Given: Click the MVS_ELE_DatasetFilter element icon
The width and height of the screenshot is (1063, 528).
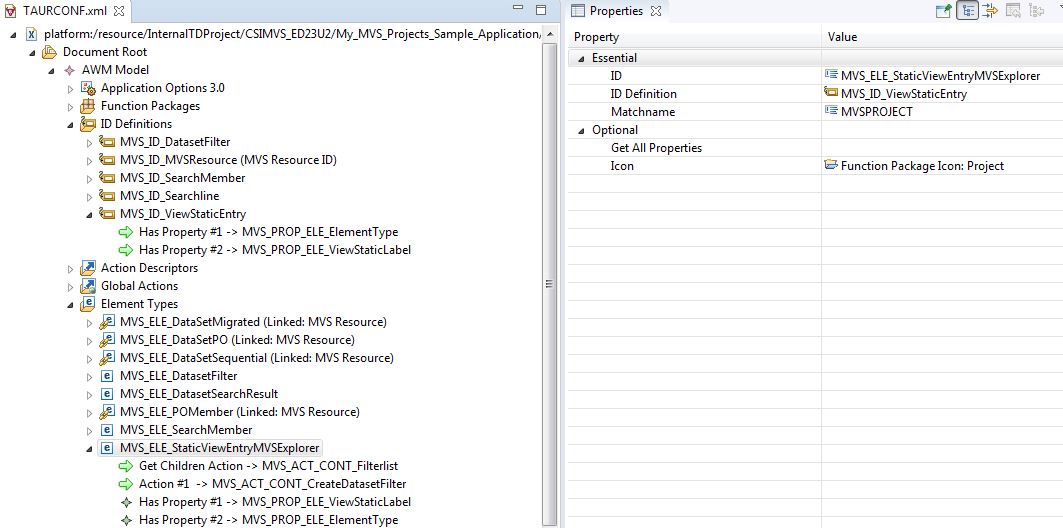Looking at the screenshot, I should pyautogui.click(x=107, y=376).
